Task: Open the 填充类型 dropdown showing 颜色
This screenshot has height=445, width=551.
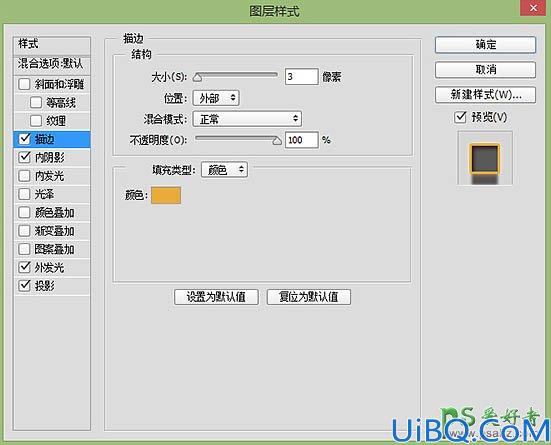Action: click(x=224, y=170)
